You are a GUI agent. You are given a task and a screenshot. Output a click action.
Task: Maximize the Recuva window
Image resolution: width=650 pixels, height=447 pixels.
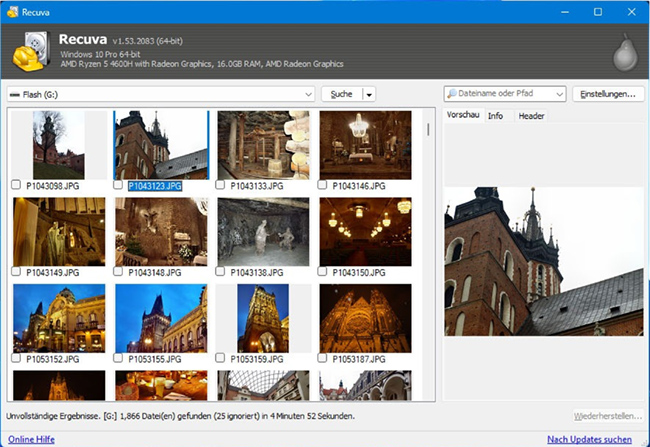(x=598, y=12)
